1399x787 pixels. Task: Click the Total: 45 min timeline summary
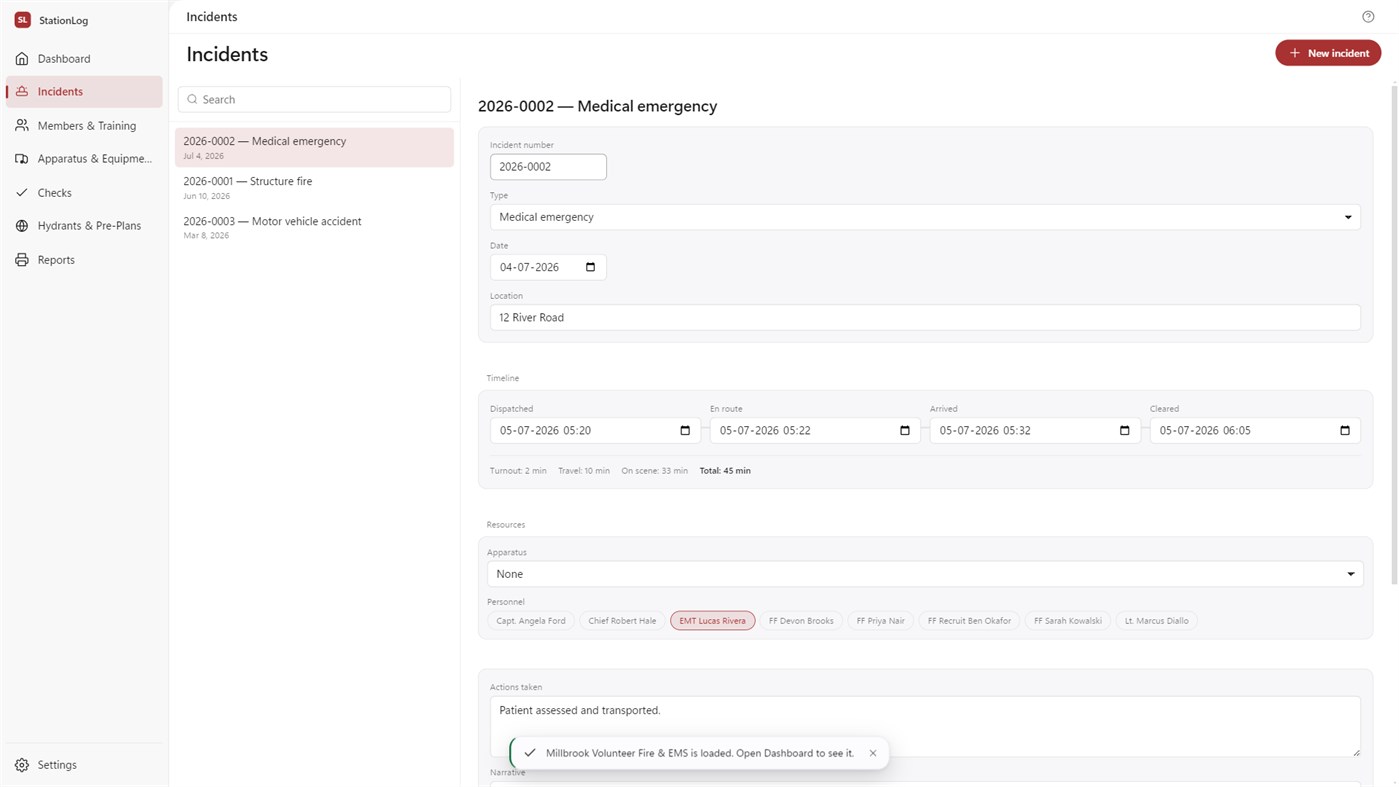(x=725, y=471)
